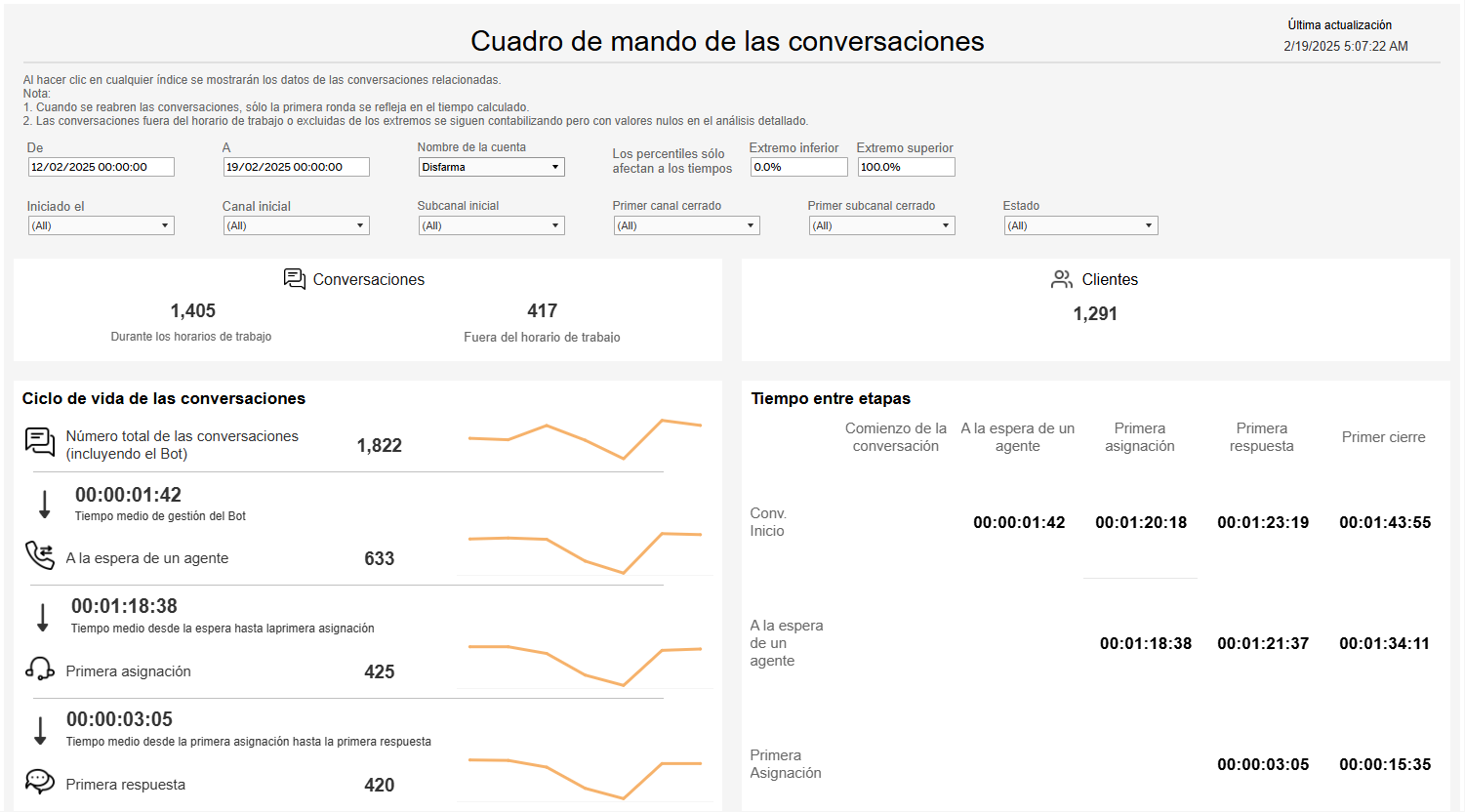
Task: Click the Primera respuesta trend sparkline
Action: point(586,779)
